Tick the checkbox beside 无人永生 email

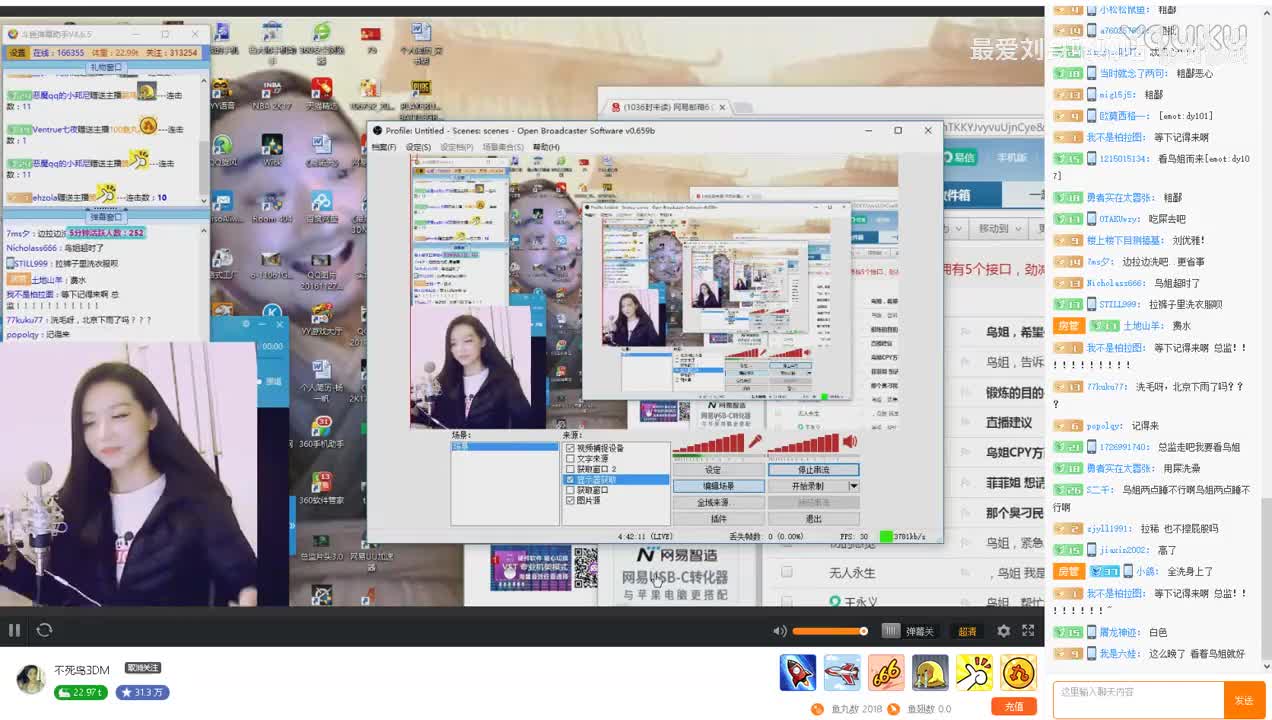786,572
